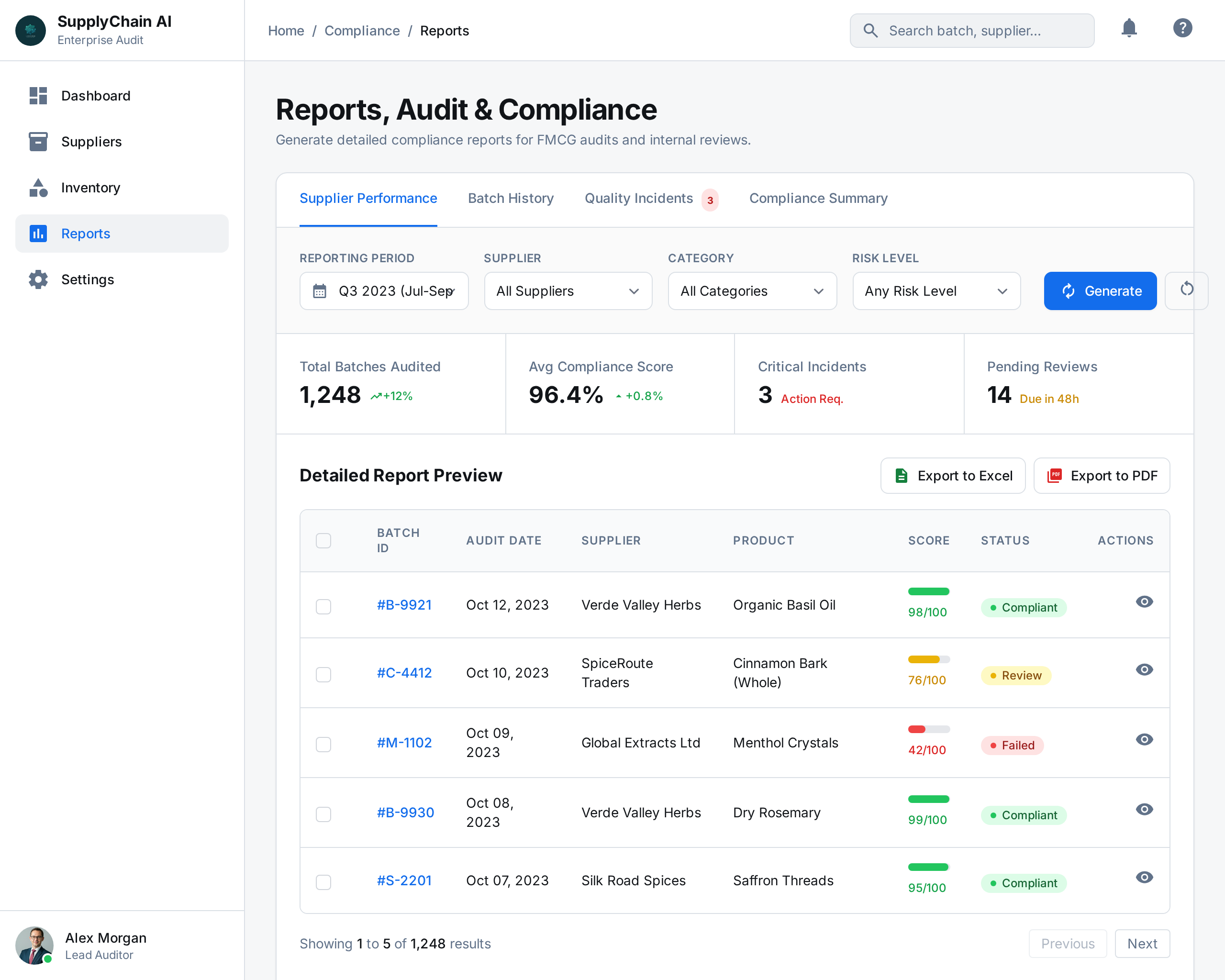Go to the Next results page
This screenshot has height=980, width=1225.
pyautogui.click(x=1142, y=944)
